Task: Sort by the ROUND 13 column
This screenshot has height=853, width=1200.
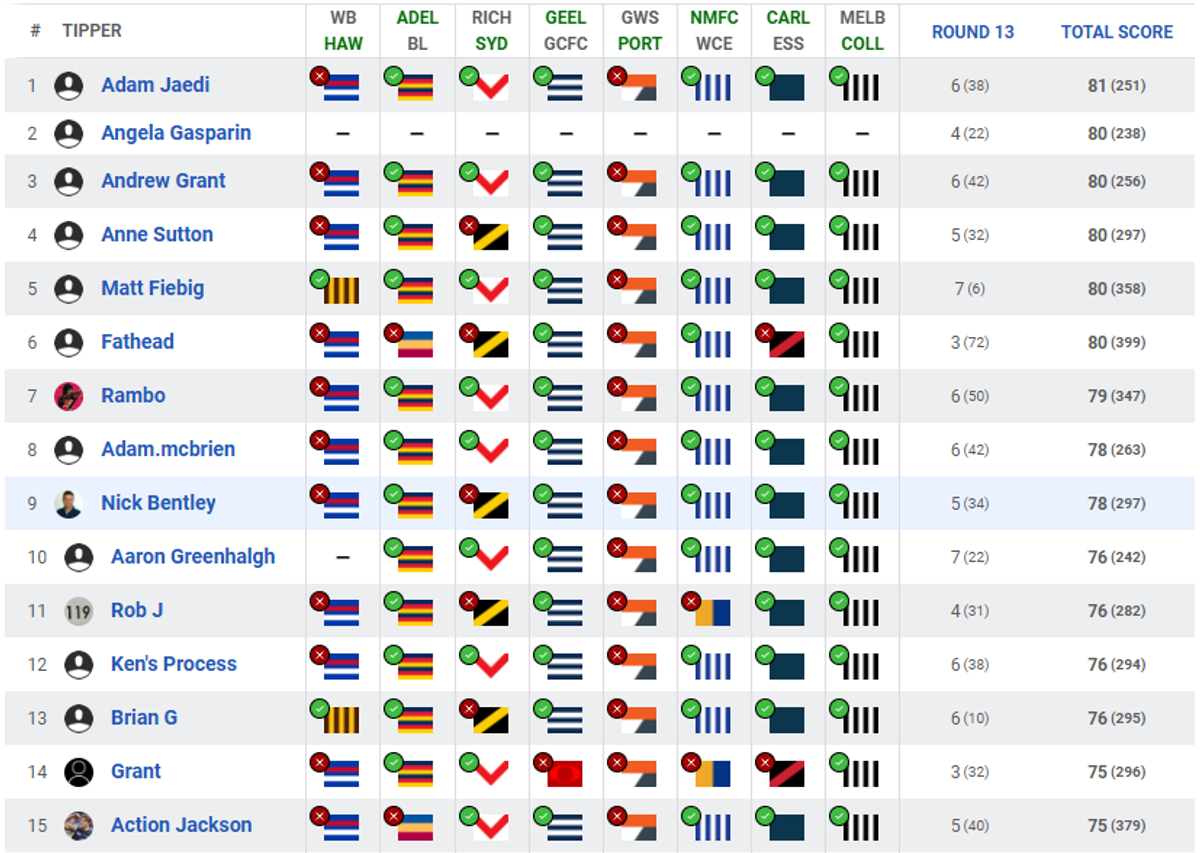Action: tap(973, 32)
